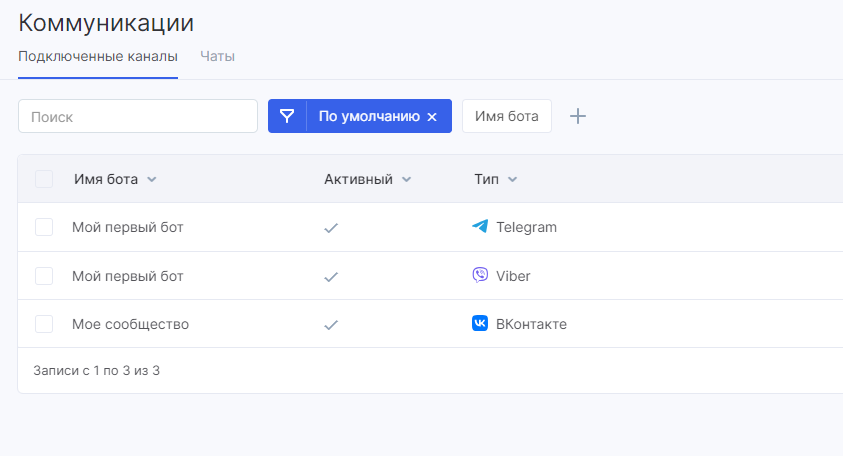Open Тип column dropdown arrow
The height and width of the screenshot is (456, 843).
[512, 180]
